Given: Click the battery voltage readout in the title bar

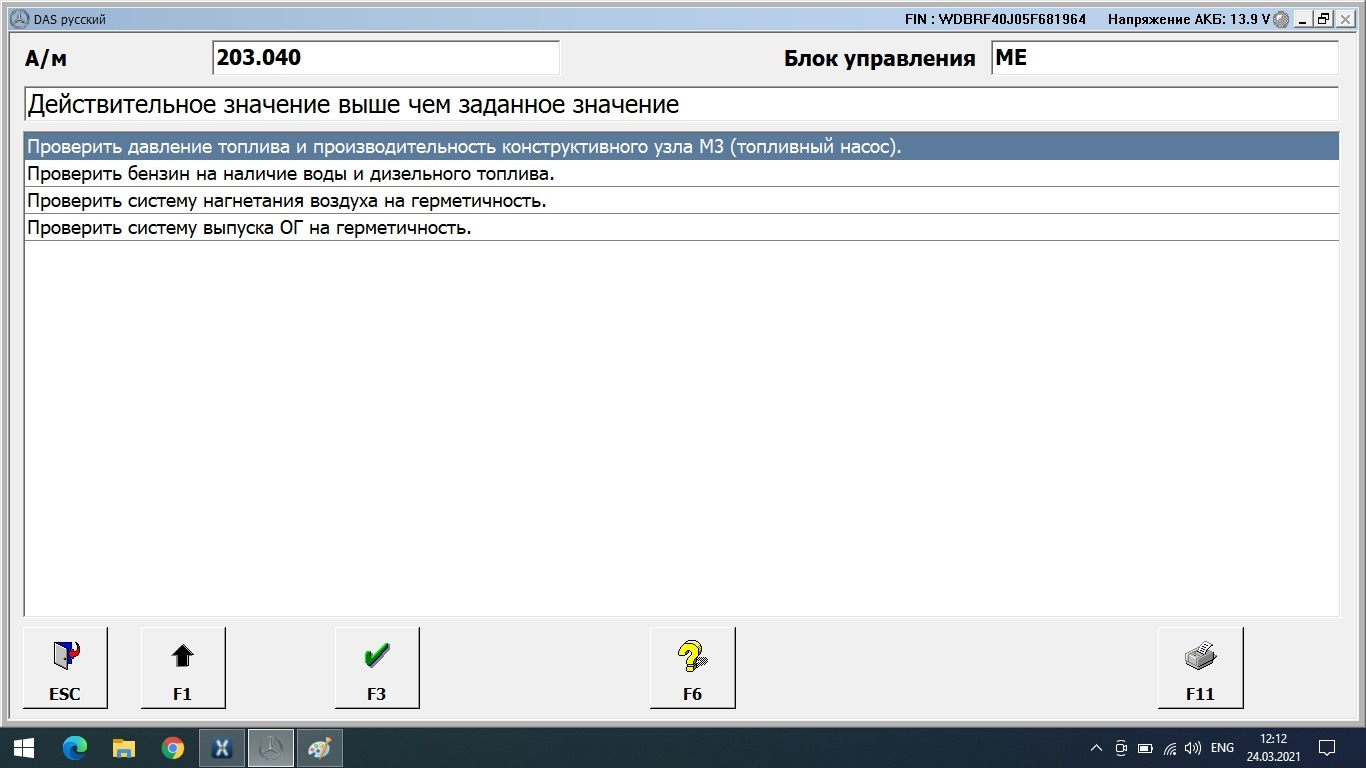Looking at the screenshot, I should click(1189, 19).
